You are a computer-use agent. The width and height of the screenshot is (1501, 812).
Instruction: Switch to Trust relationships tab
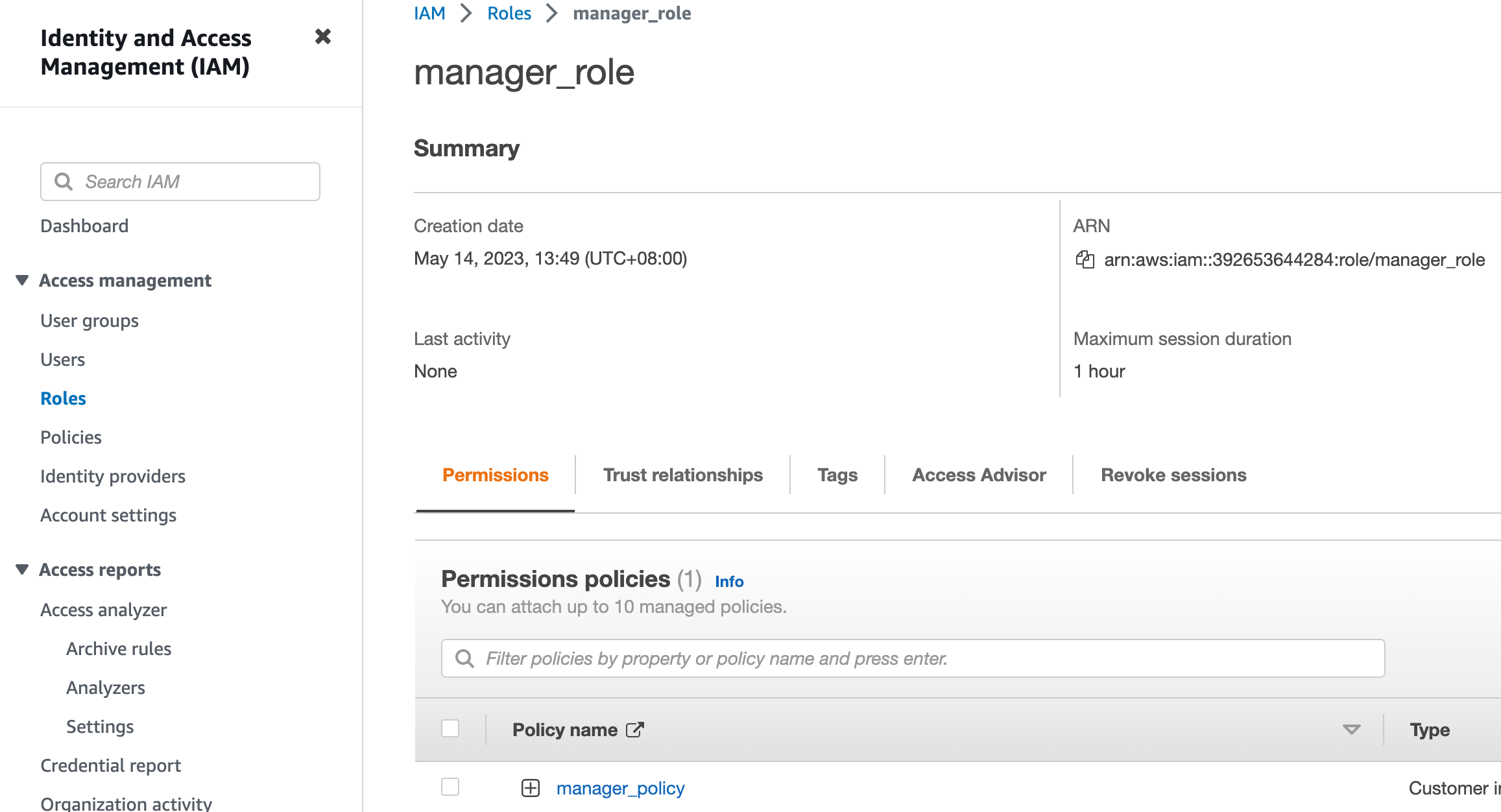click(682, 475)
